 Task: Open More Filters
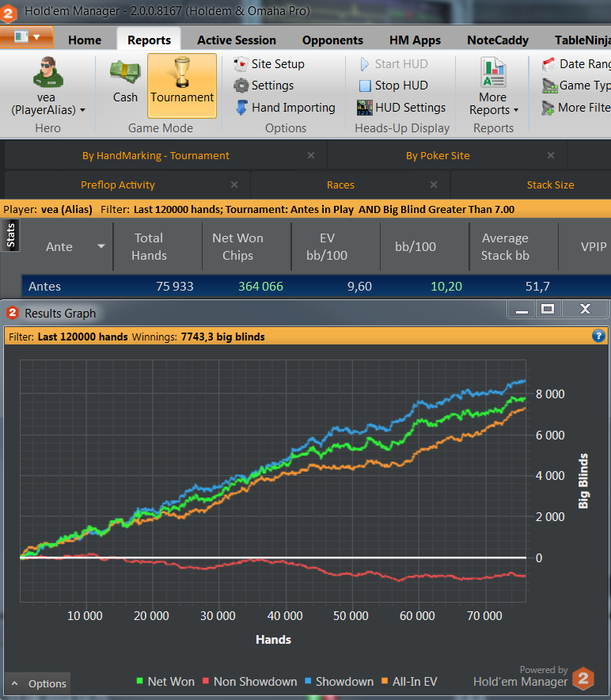tap(576, 108)
